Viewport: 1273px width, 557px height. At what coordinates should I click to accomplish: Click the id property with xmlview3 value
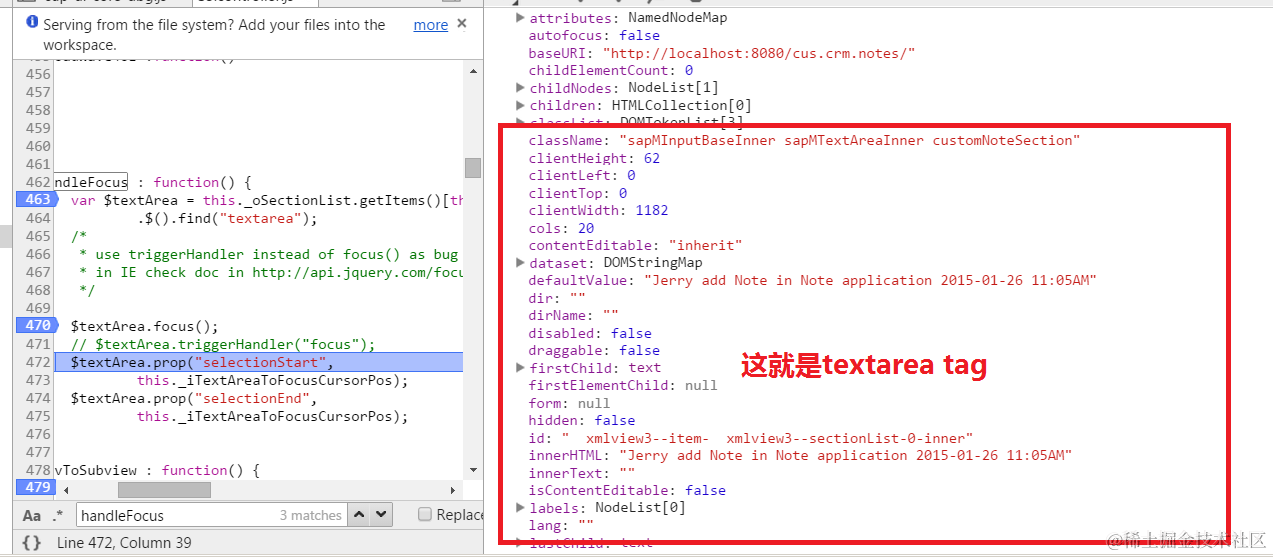pyautogui.click(x=750, y=438)
